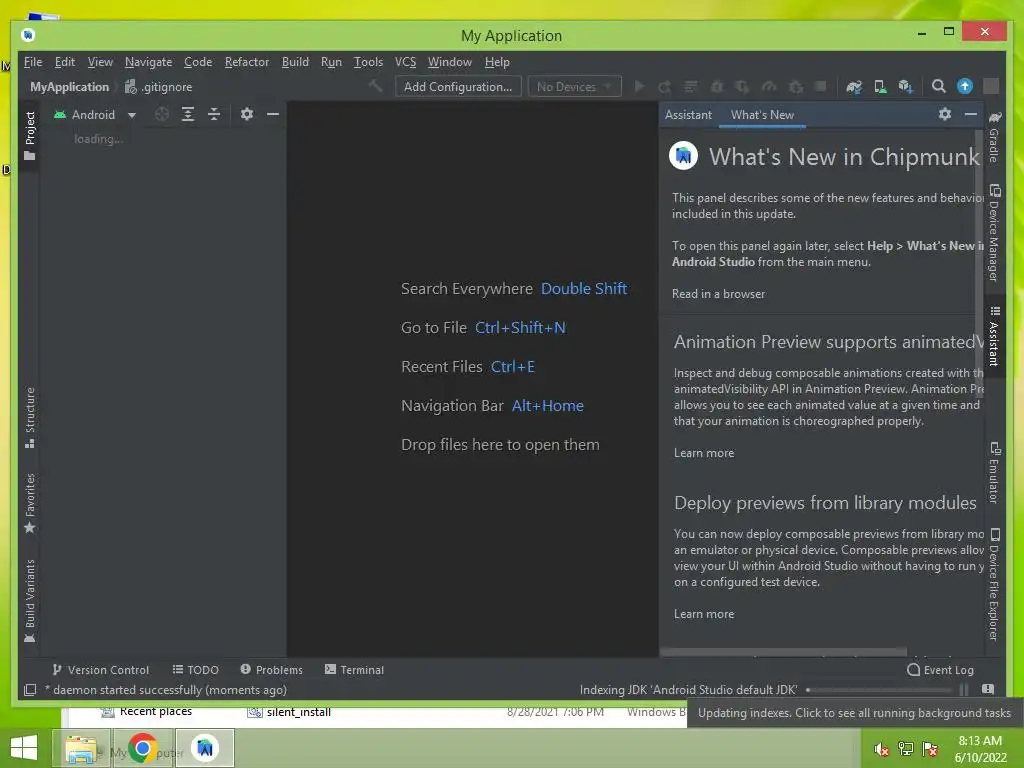Viewport: 1024px width, 768px height.
Task: Open File Explorer from the taskbar
Action: pos(82,748)
